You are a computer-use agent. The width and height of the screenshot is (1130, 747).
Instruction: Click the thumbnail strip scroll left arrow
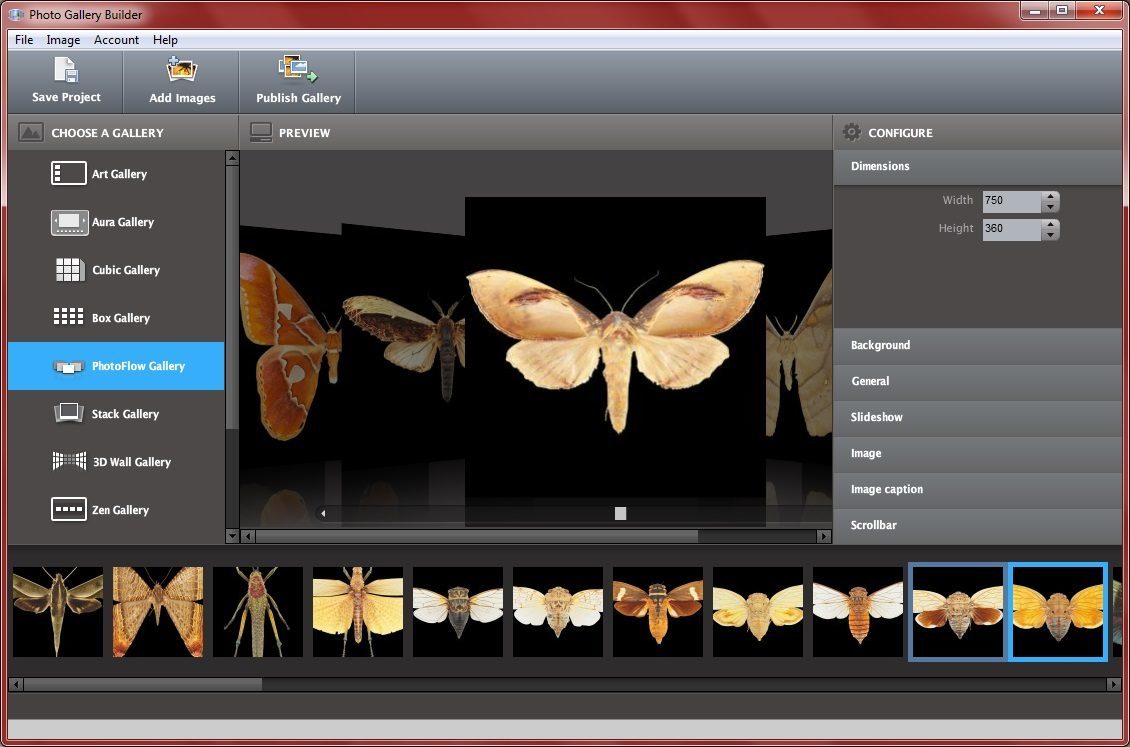click(16, 684)
